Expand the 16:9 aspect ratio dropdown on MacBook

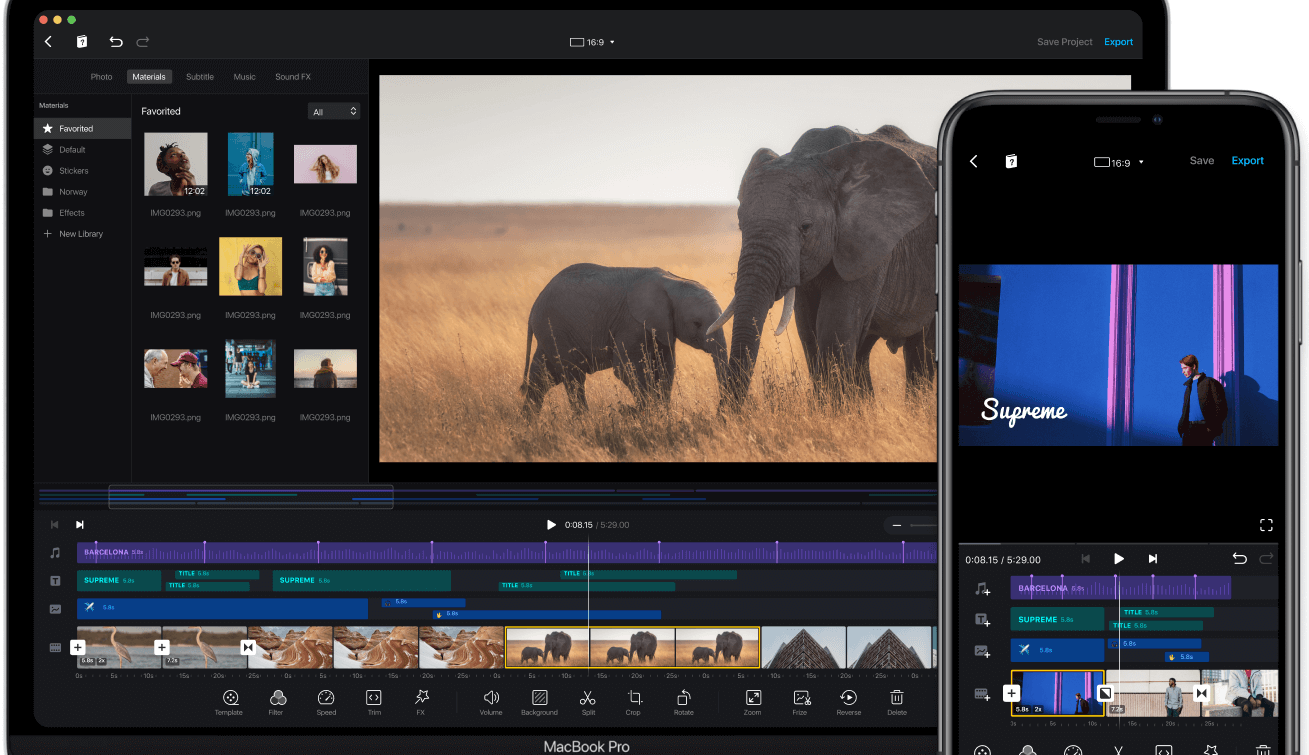592,43
